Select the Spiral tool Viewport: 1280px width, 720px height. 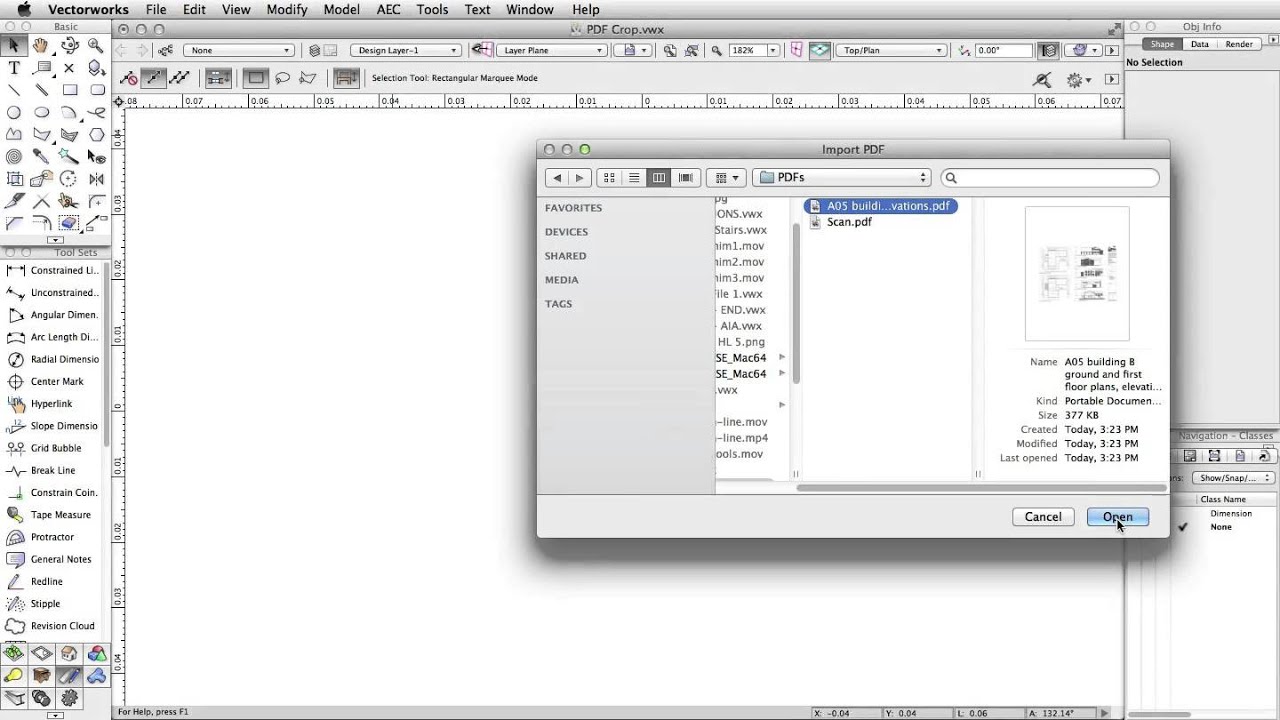click(x=14, y=157)
